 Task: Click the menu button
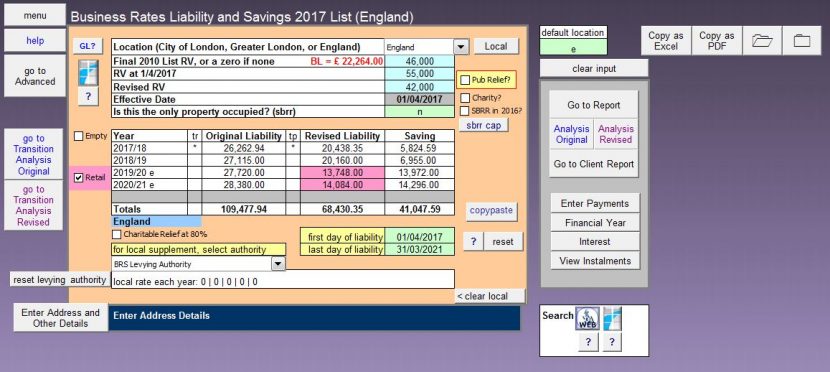coord(35,15)
